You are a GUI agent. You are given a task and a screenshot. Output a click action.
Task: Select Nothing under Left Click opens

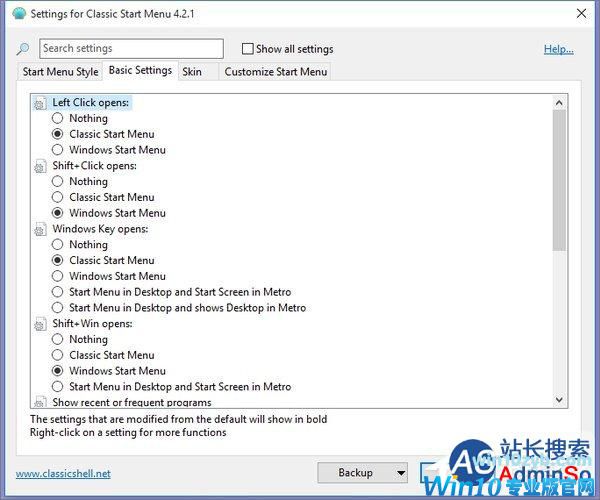58,118
